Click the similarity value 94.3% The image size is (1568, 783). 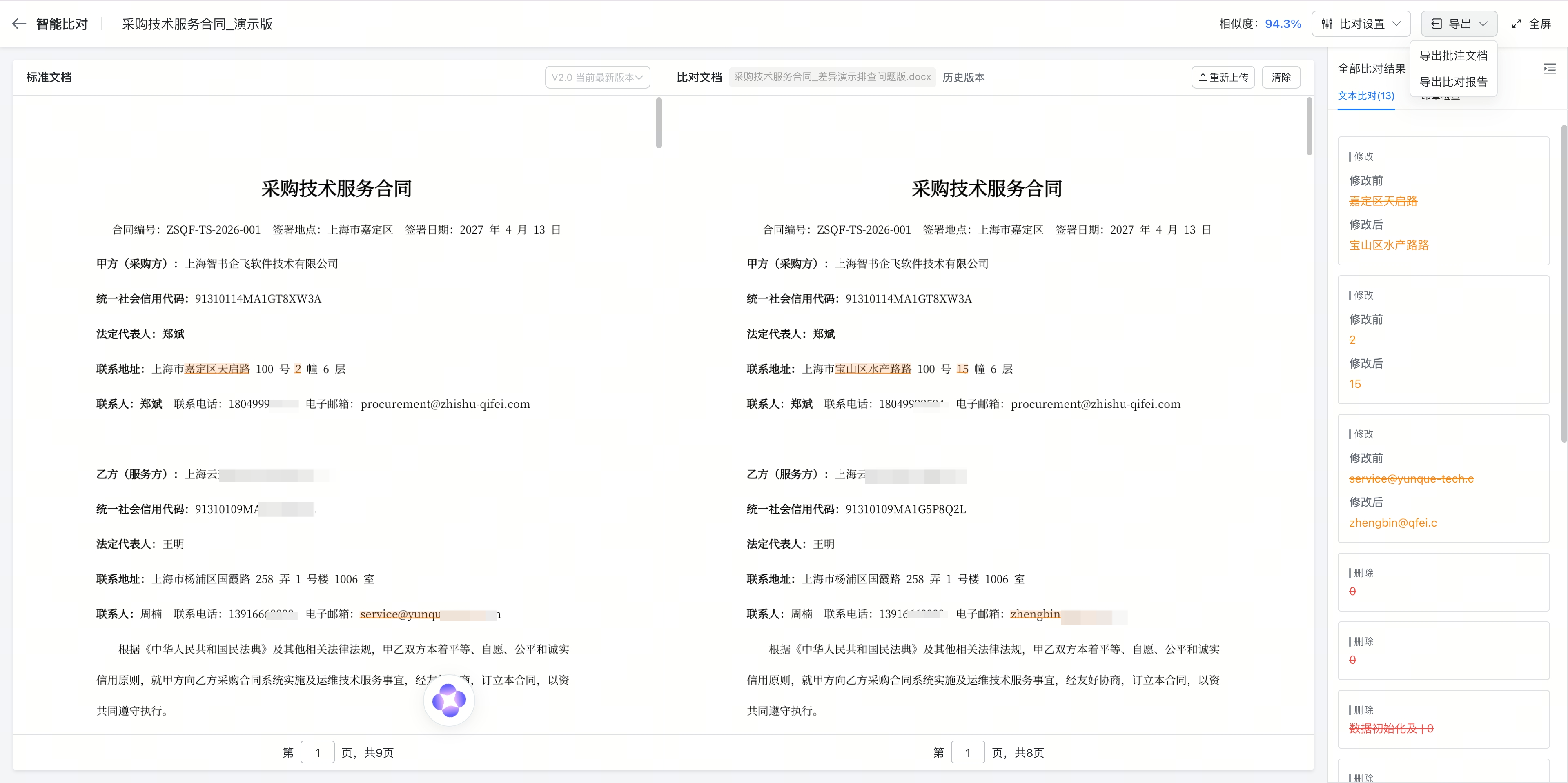[1283, 24]
